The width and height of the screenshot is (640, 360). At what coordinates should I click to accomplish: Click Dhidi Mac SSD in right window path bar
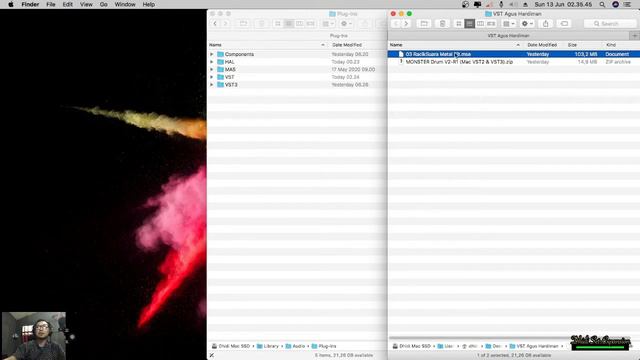(x=411, y=346)
